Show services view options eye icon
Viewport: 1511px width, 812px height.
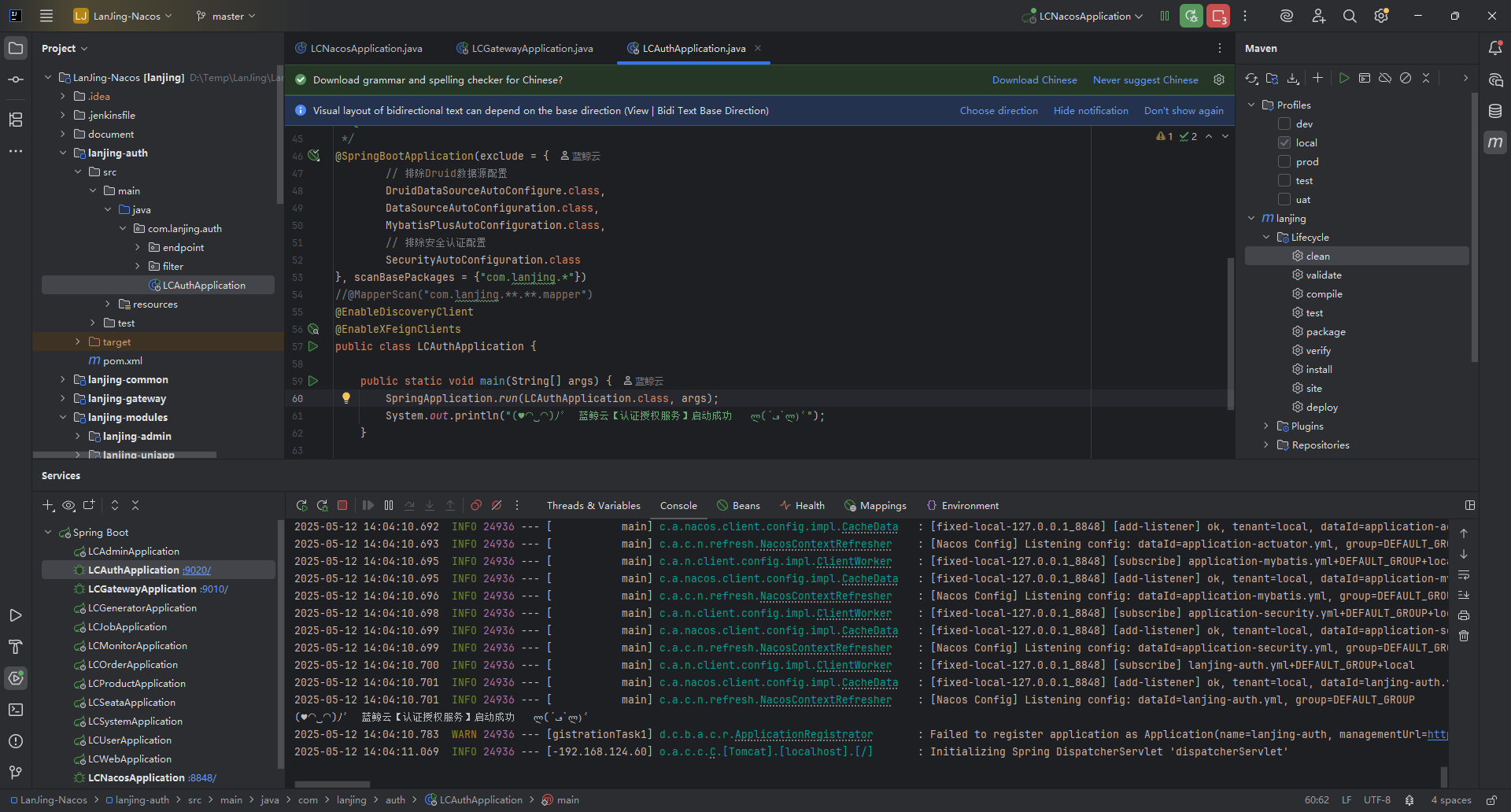coord(68,505)
